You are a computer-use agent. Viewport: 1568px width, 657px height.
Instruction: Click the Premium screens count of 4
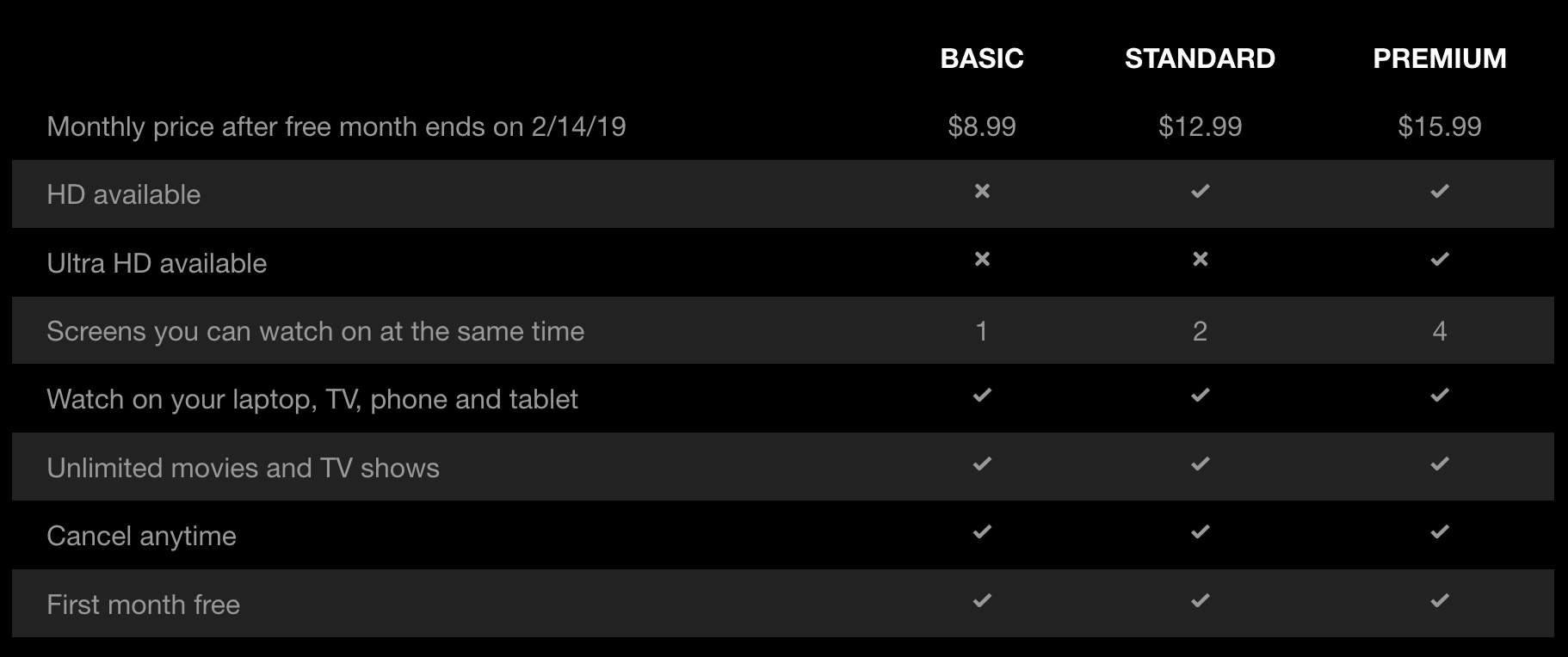pos(1439,331)
